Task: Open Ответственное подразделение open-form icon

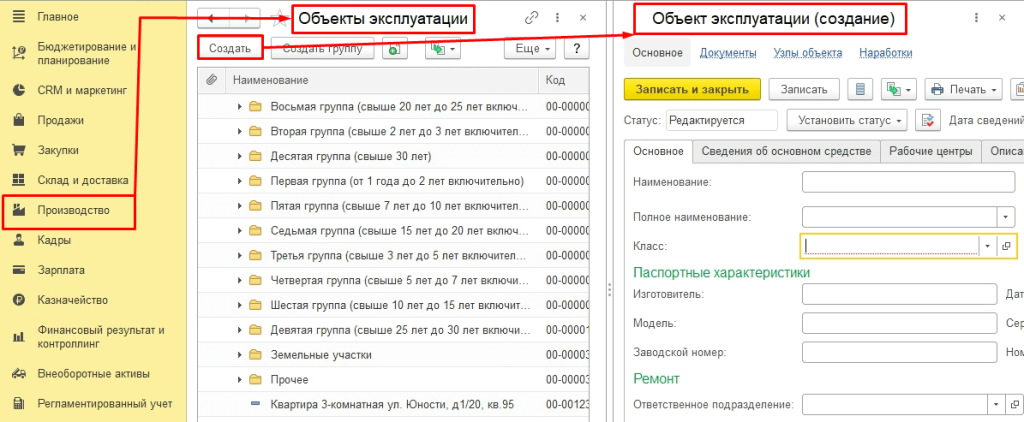Action: pyautogui.click(x=1014, y=404)
